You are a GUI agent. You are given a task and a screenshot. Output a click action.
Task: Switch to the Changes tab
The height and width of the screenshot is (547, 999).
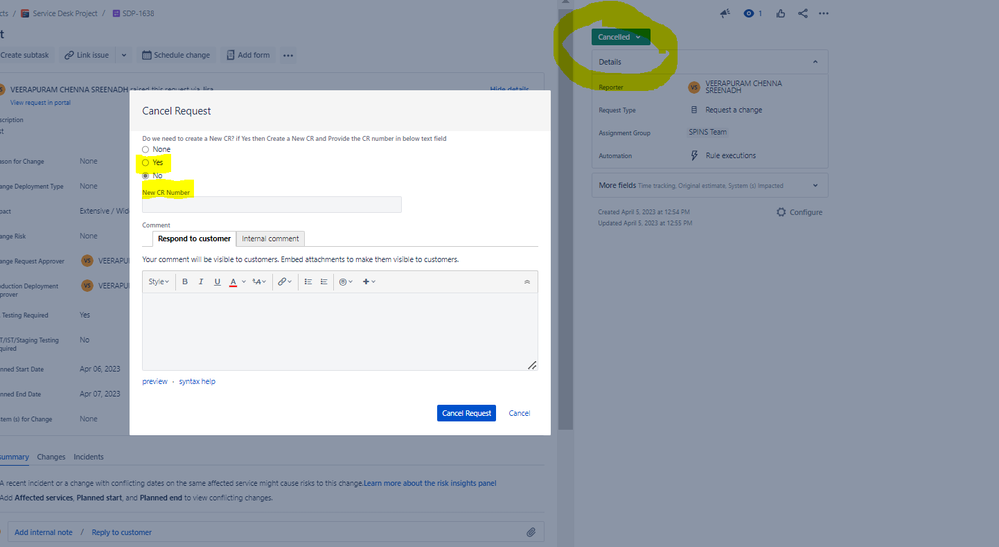[x=51, y=457]
